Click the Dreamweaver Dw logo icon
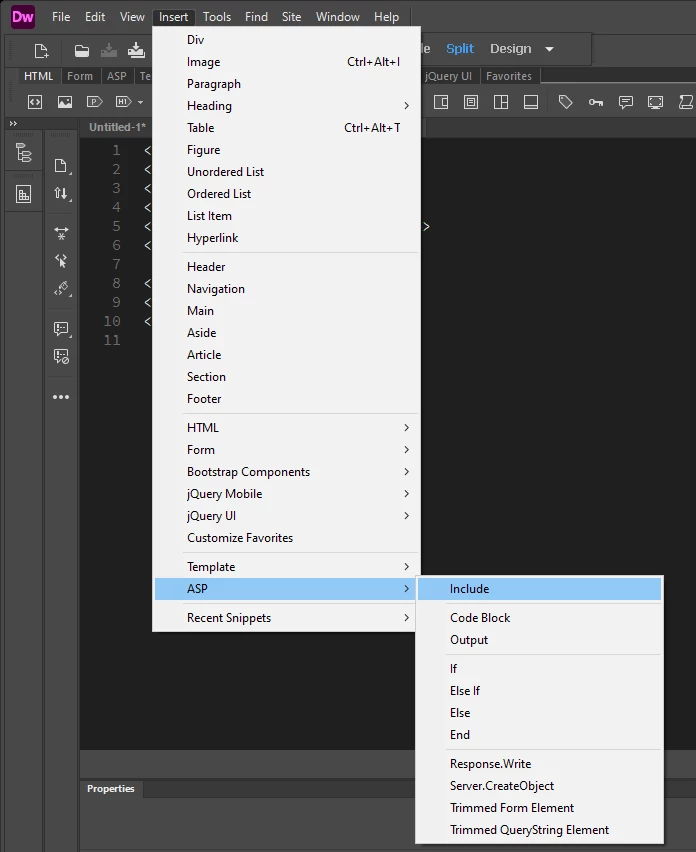This screenshot has width=696, height=852. point(23,17)
